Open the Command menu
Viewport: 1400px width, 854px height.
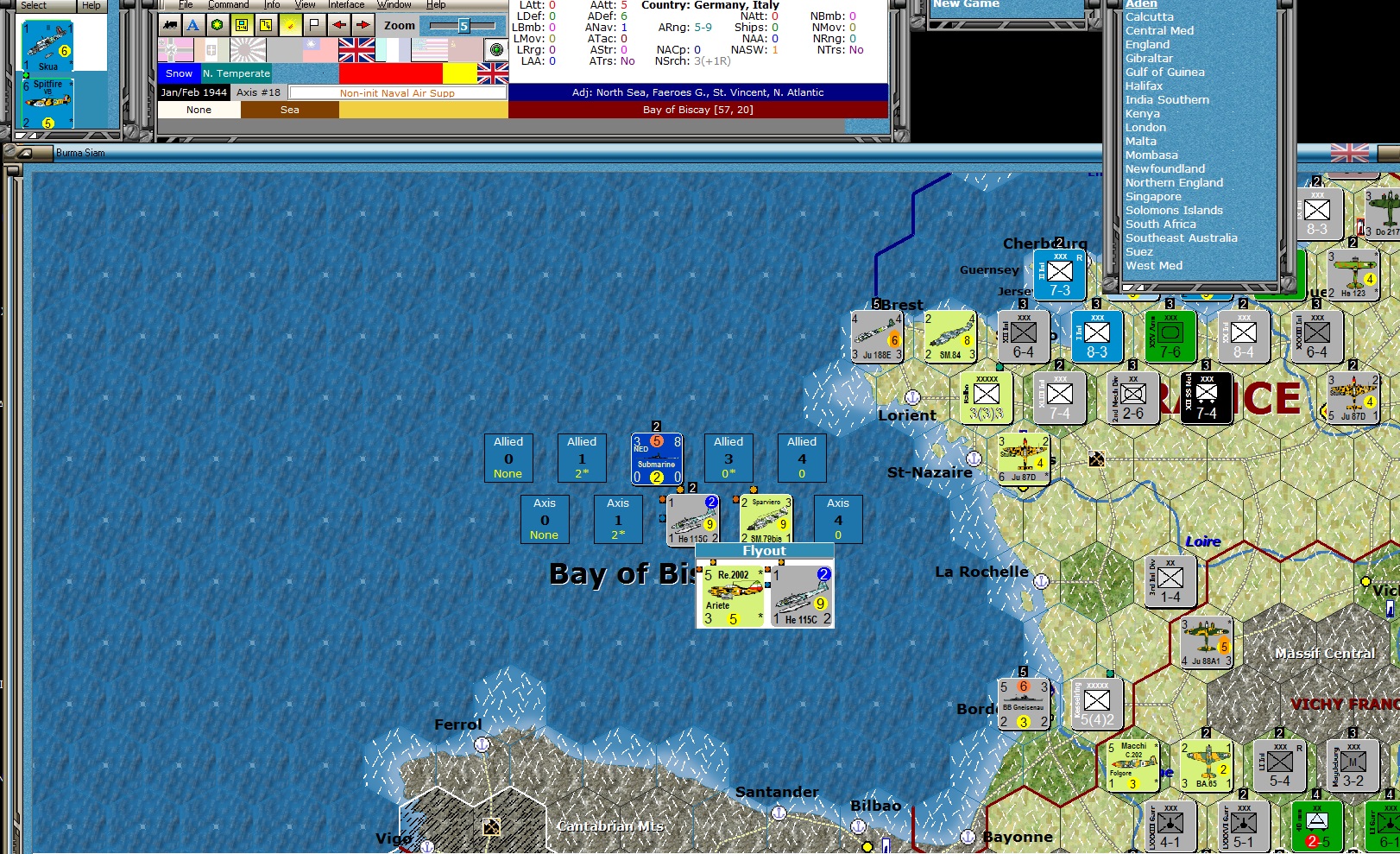coord(228,5)
